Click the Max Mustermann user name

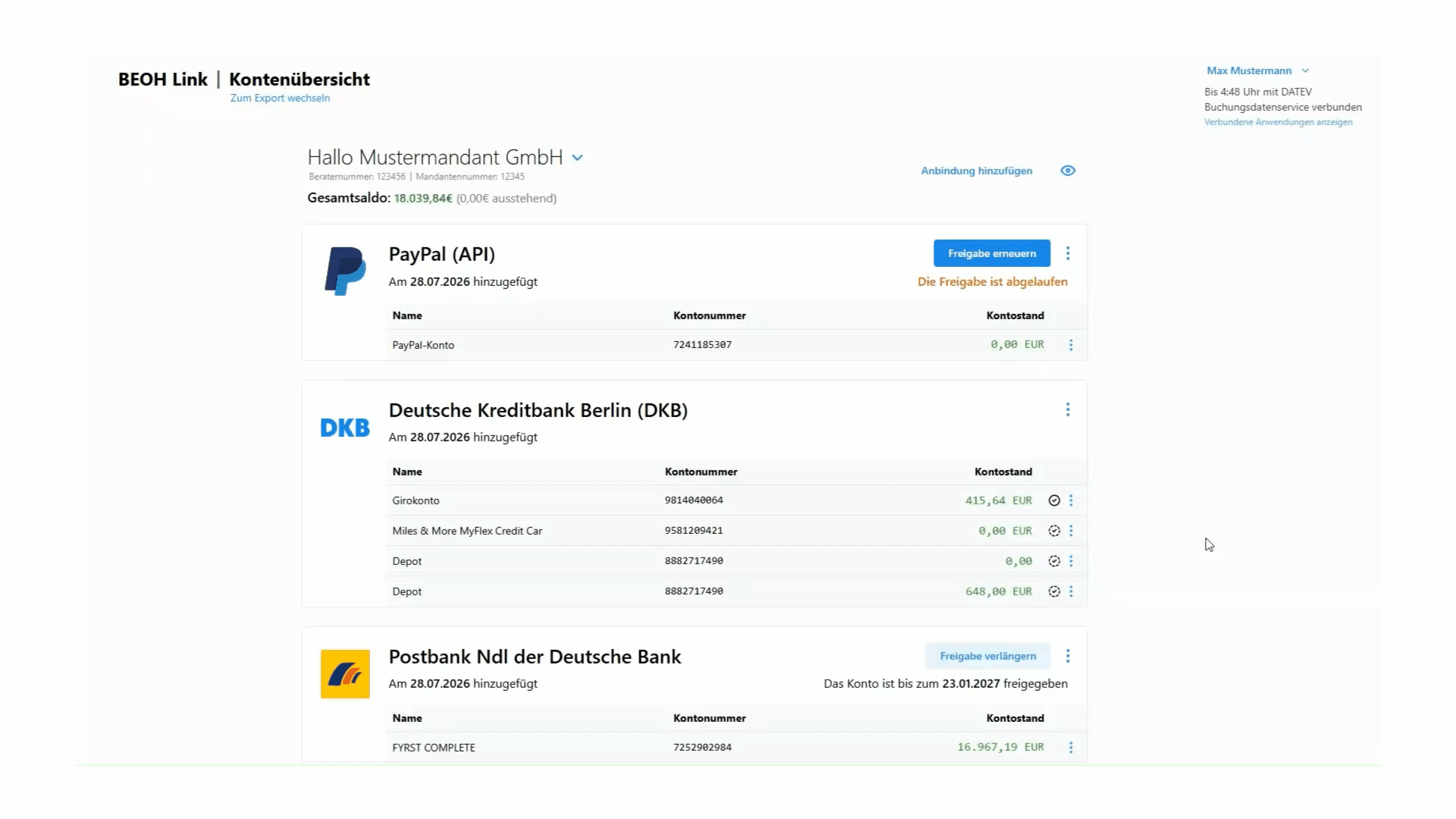1249,71
